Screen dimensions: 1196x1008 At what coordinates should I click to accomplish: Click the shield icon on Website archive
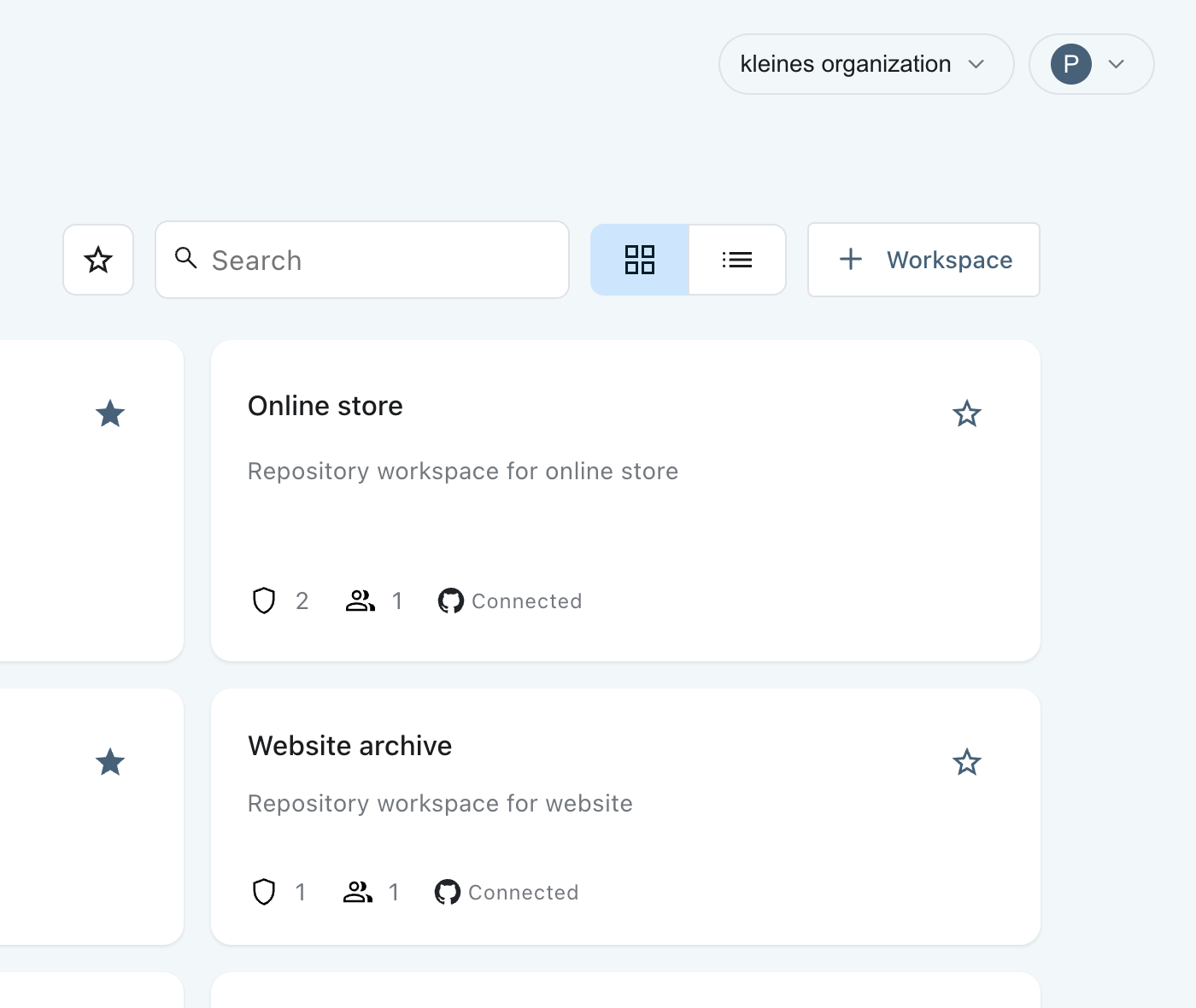click(x=264, y=892)
